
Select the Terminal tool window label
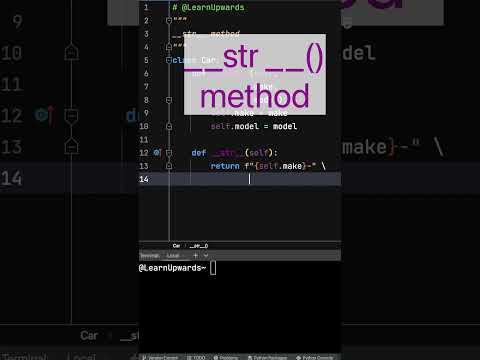(149, 256)
